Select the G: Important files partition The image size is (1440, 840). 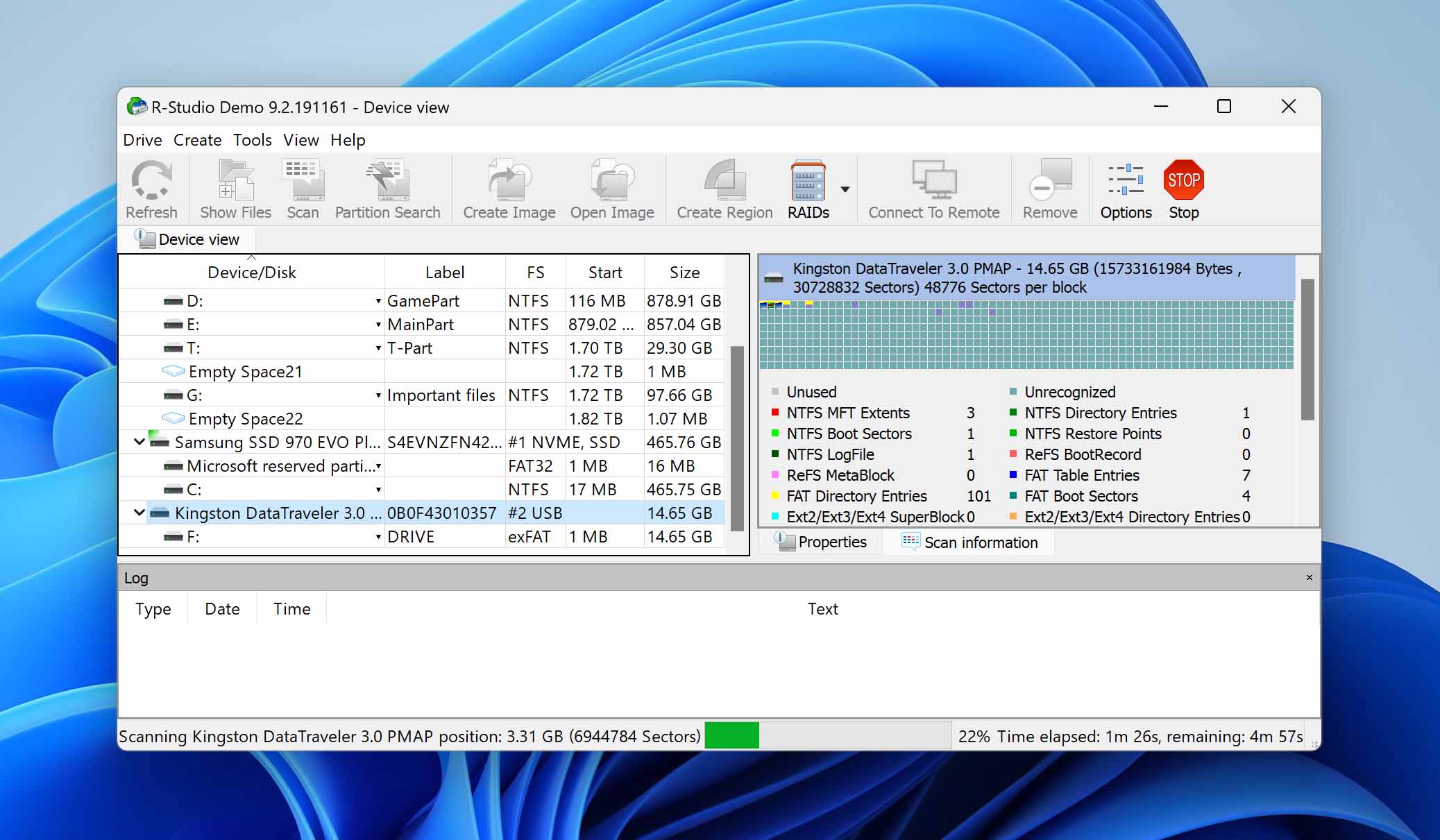tap(422, 395)
